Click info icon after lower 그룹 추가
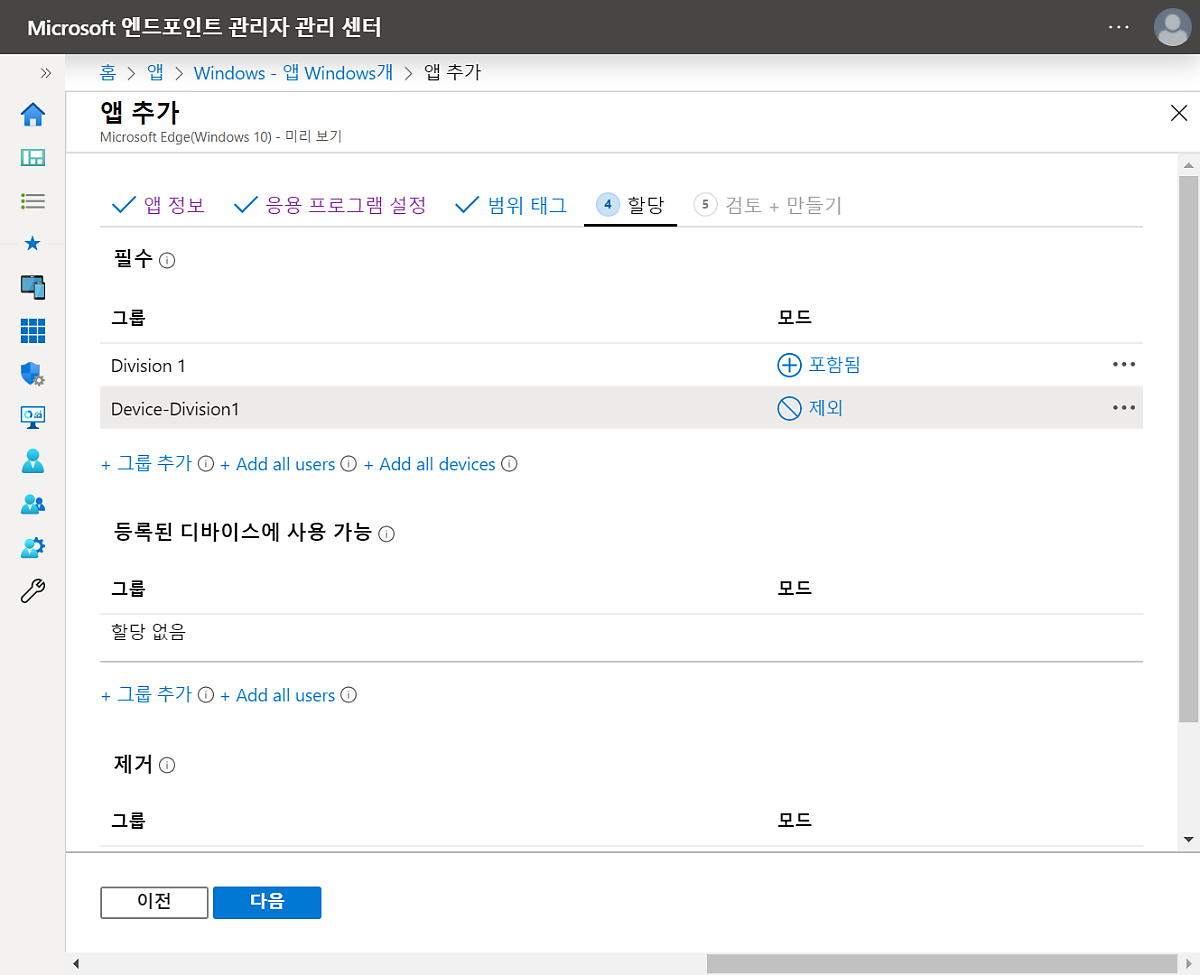 click(x=206, y=695)
